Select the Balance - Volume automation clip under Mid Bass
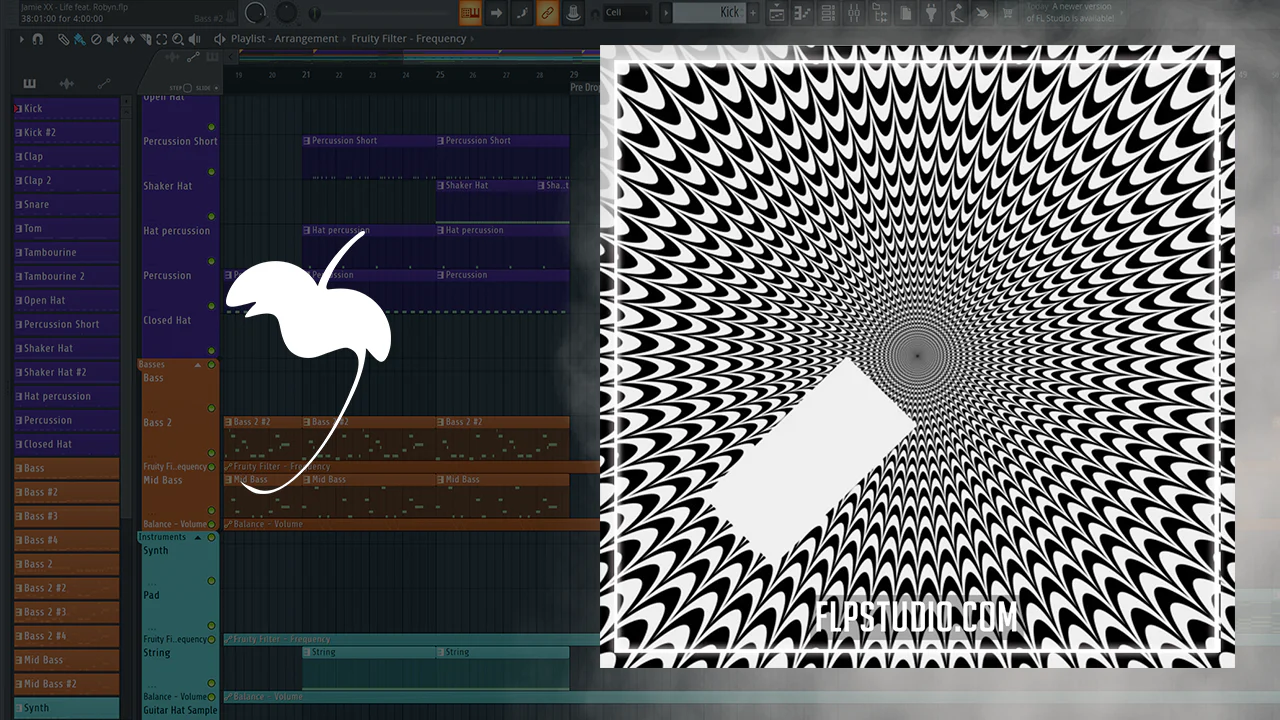 (410, 524)
